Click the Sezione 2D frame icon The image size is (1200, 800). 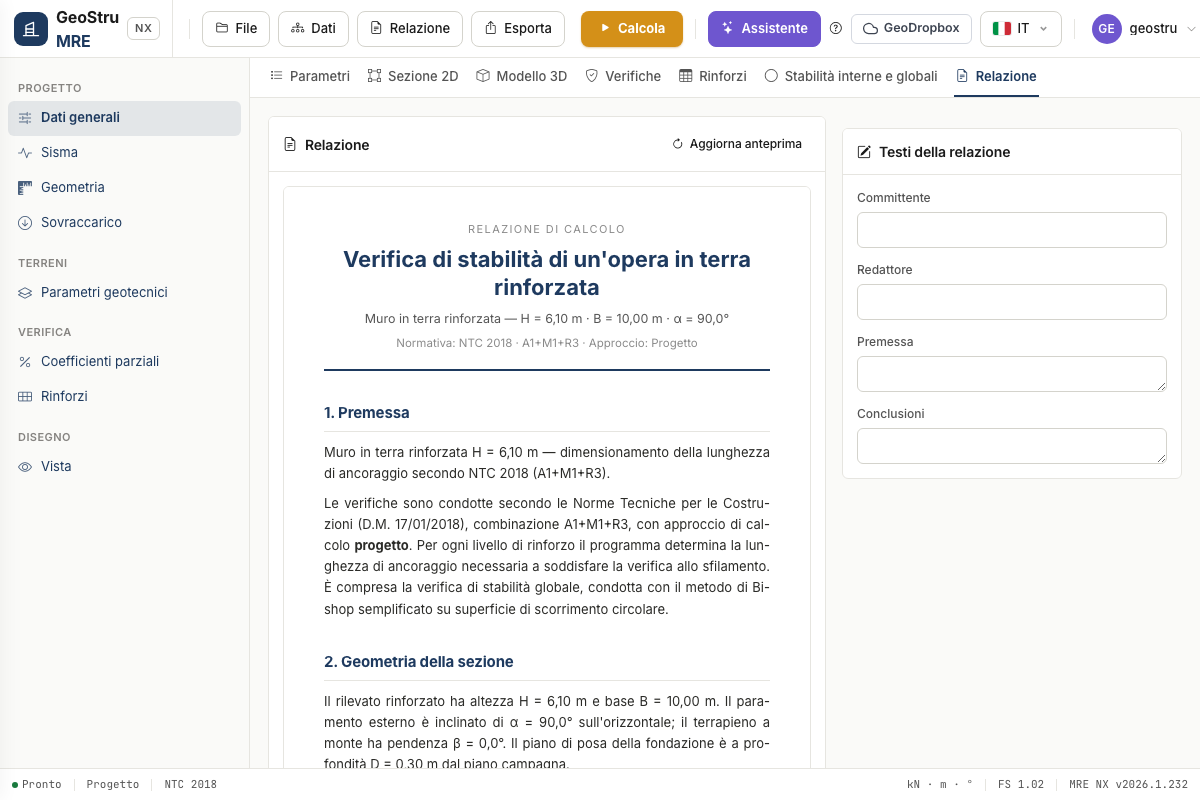tap(375, 76)
